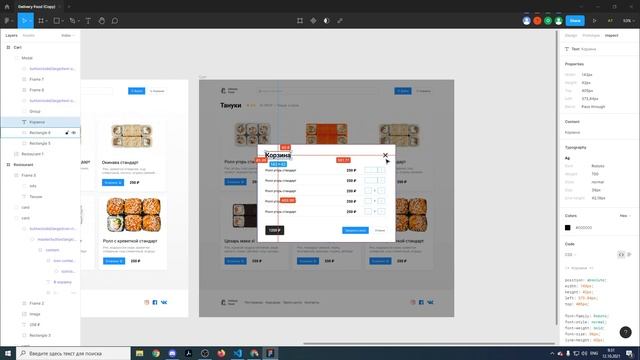Select the Text tool
The height and width of the screenshot is (360, 640).
coord(88,20)
